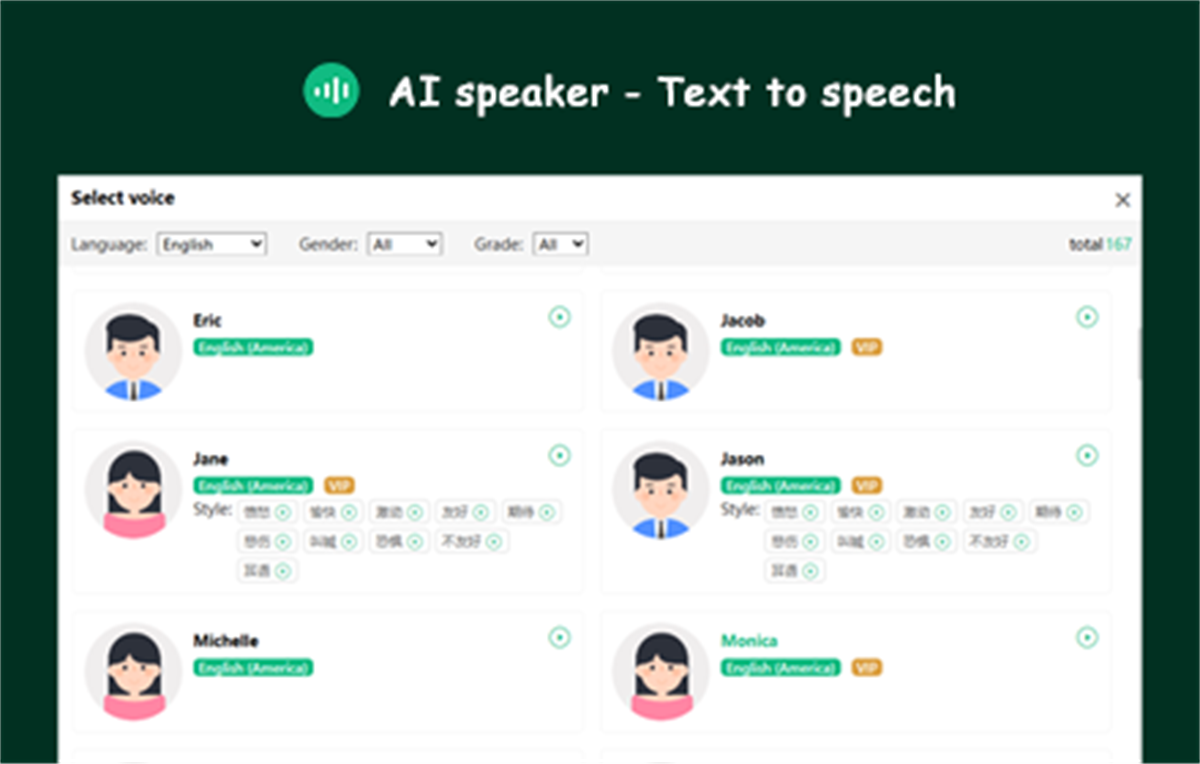1200x764 pixels.
Task: Choose the voice named Jason
Action: pos(742,459)
